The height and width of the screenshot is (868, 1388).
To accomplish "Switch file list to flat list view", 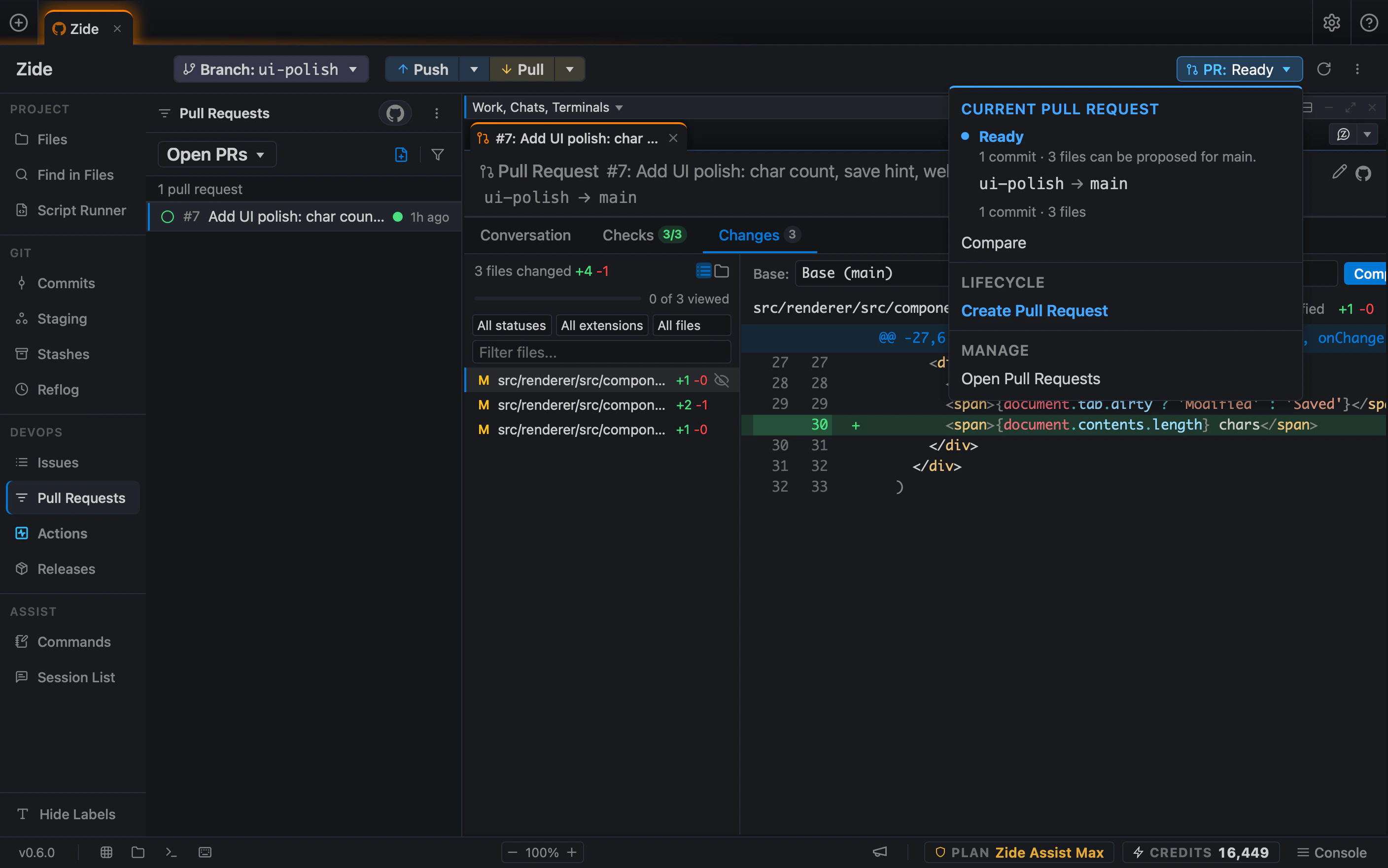I will [x=703, y=271].
